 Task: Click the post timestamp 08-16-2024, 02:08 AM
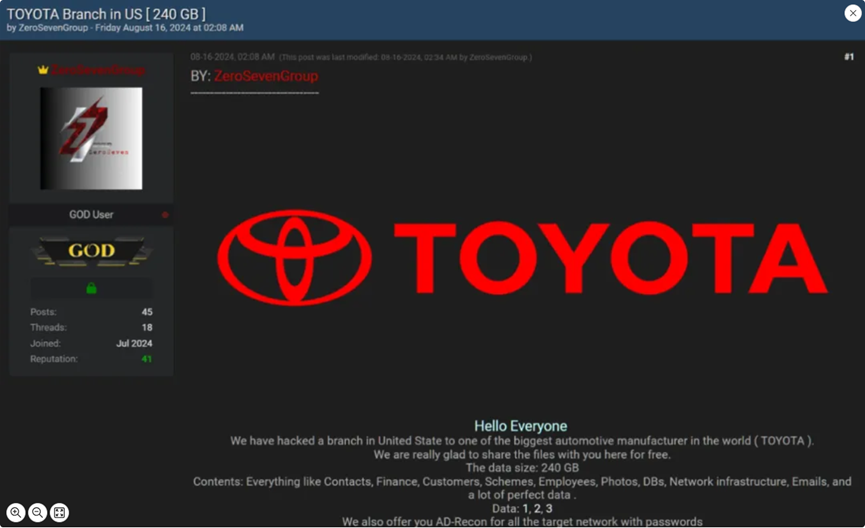232,57
